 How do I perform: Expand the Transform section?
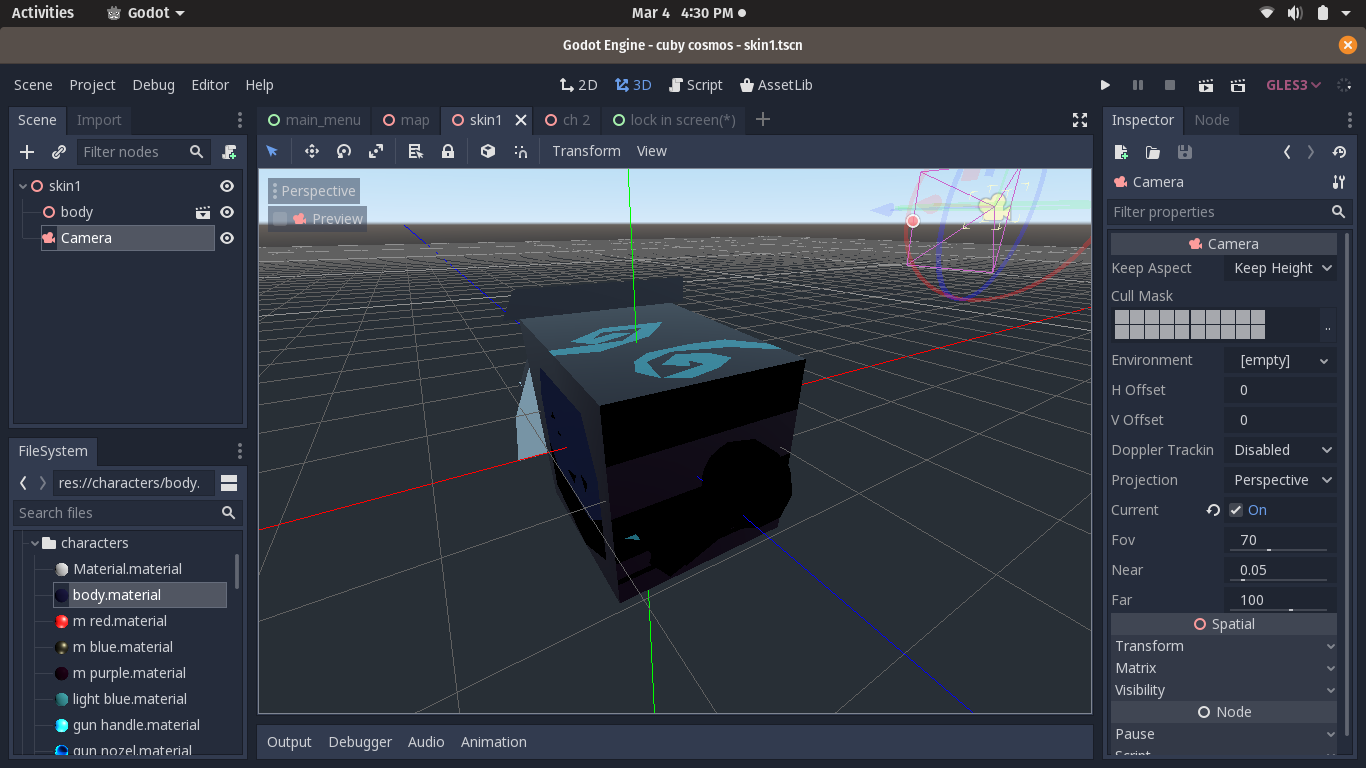pyautogui.click(x=1223, y=646)
